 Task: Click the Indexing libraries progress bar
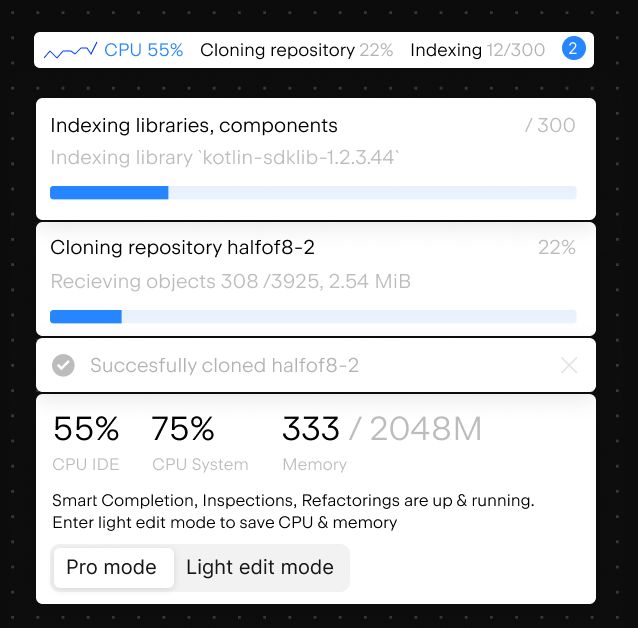[313, 193]
